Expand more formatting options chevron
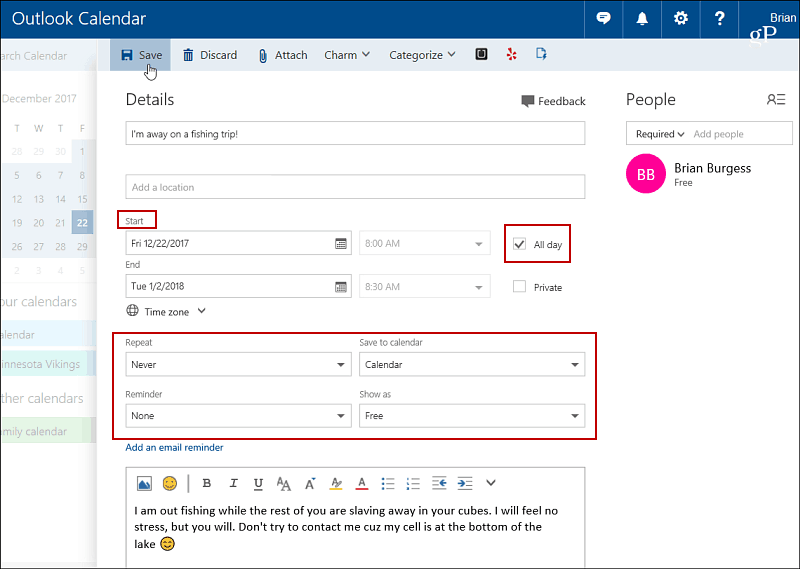This screenshot has height=569, width=800. point(491,483)
